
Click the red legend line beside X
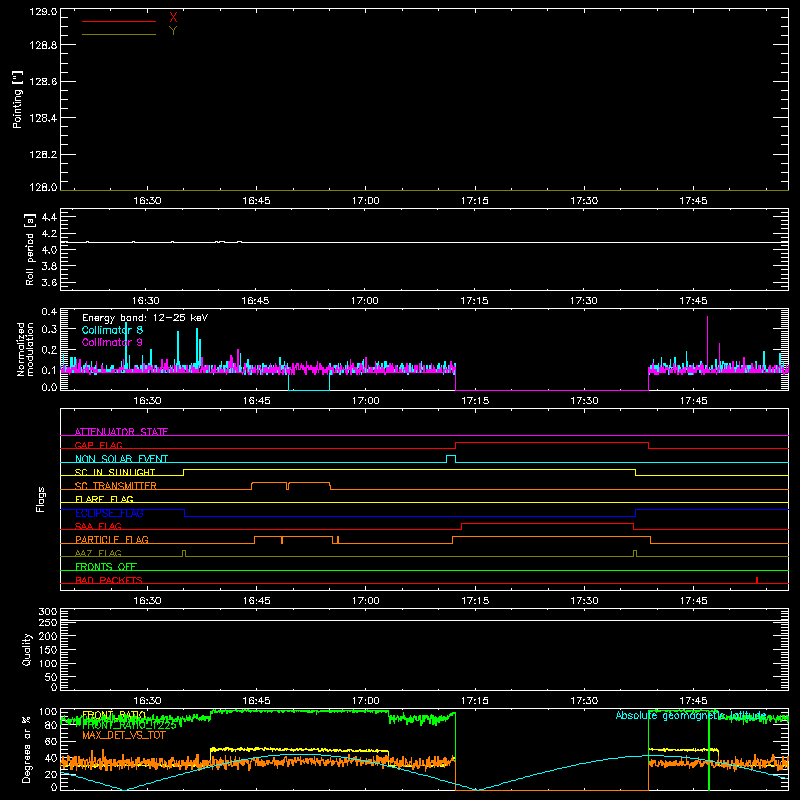(119, 21)
